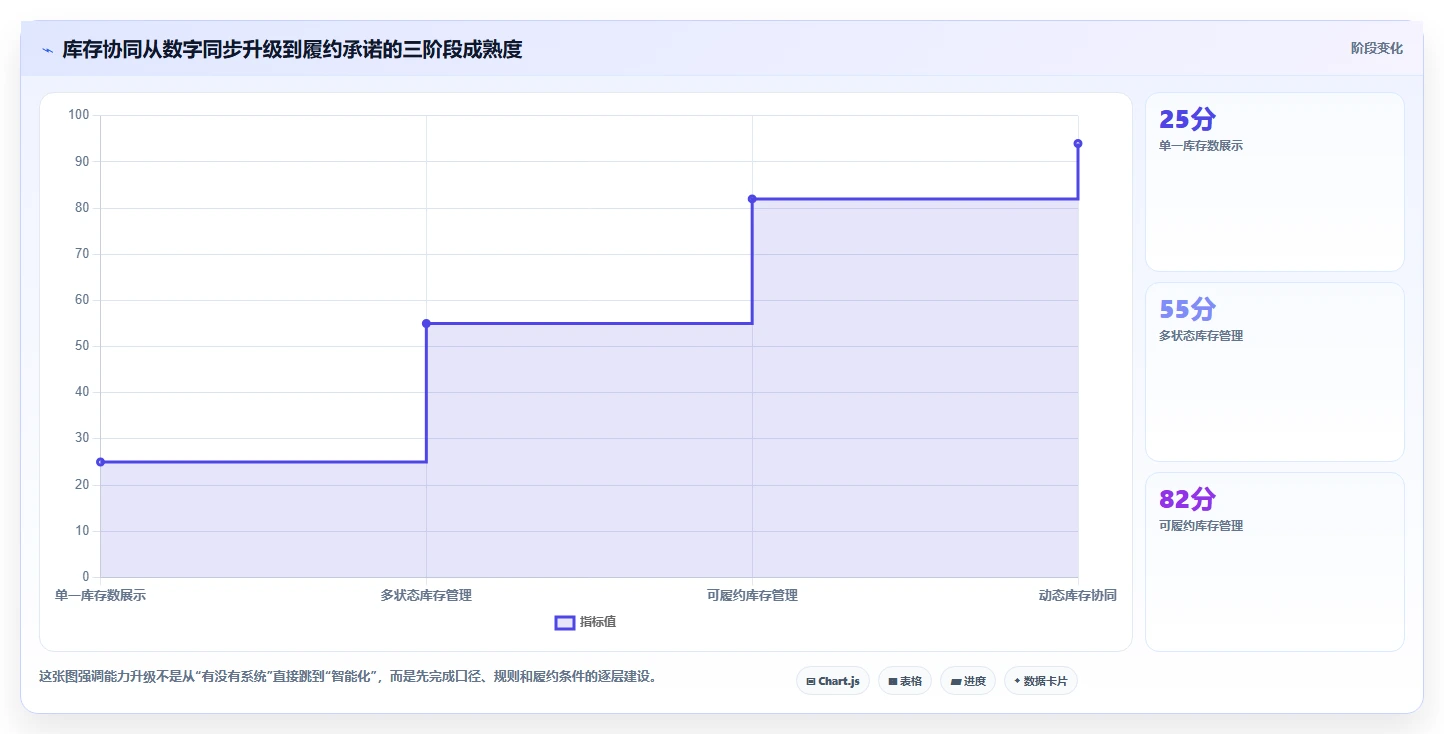Click the chart title 库存协同…三阶段成熟度
The height and width of the screenshot is (734, 1444).
pos(292,49)
